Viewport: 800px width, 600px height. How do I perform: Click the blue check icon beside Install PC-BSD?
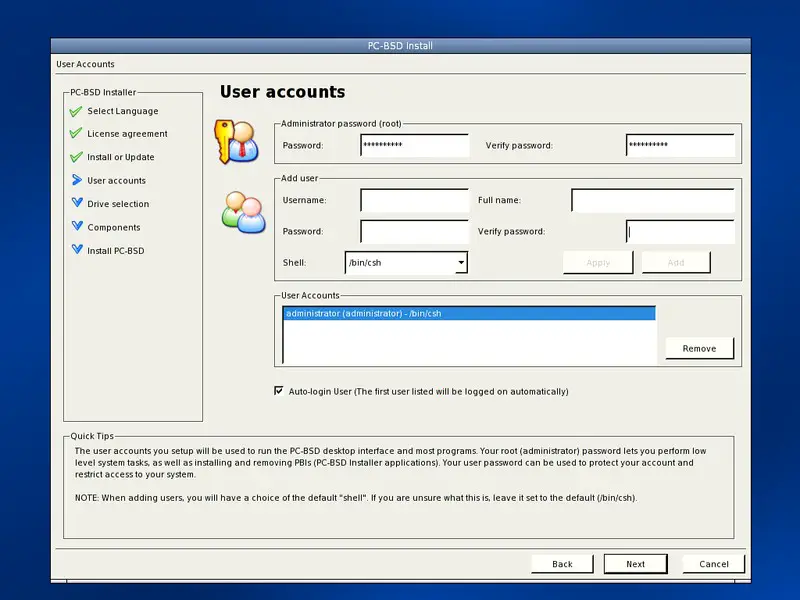(x=76, y=250)
